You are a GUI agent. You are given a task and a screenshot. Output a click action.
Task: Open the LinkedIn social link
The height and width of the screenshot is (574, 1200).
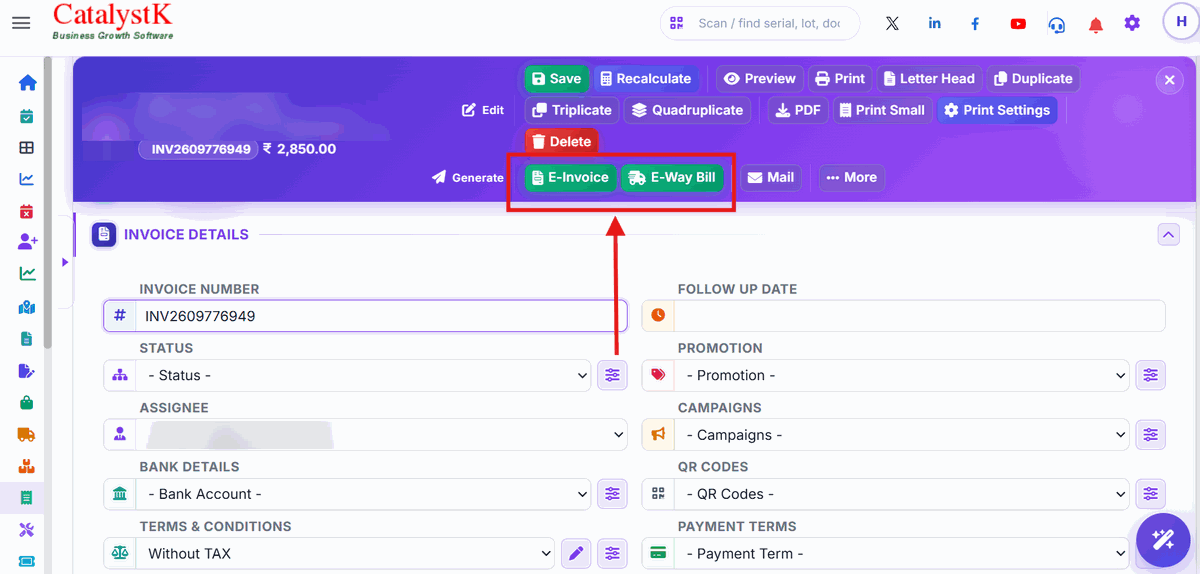934,23
